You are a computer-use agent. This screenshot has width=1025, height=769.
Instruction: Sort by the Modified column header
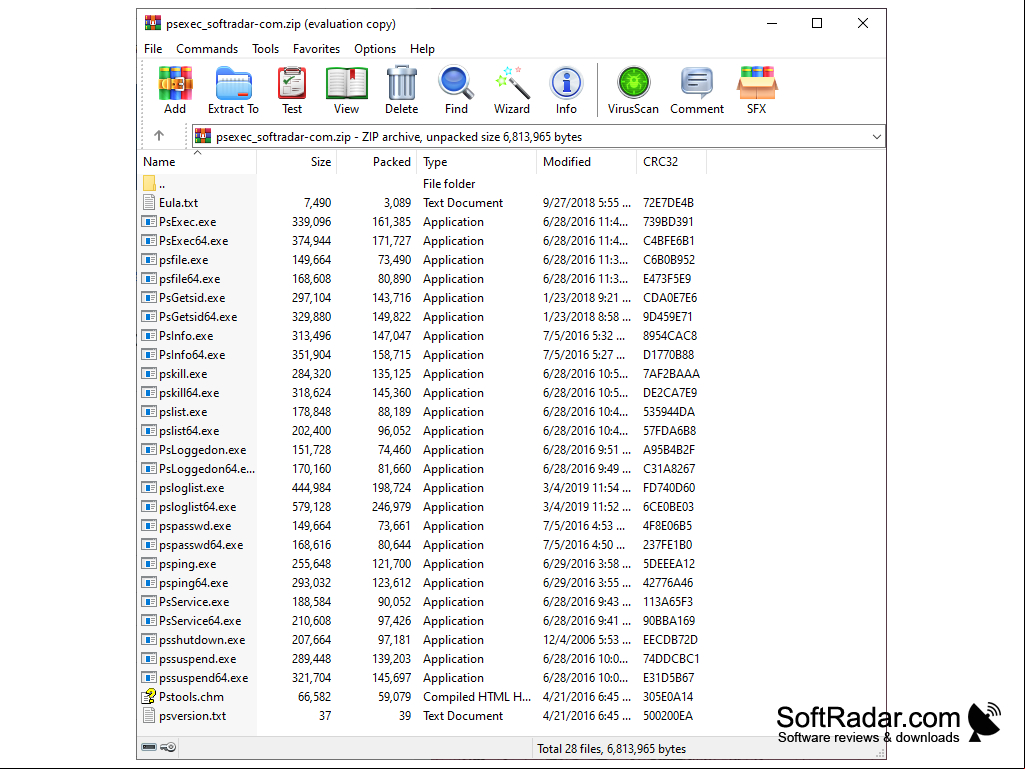point(586,162)
